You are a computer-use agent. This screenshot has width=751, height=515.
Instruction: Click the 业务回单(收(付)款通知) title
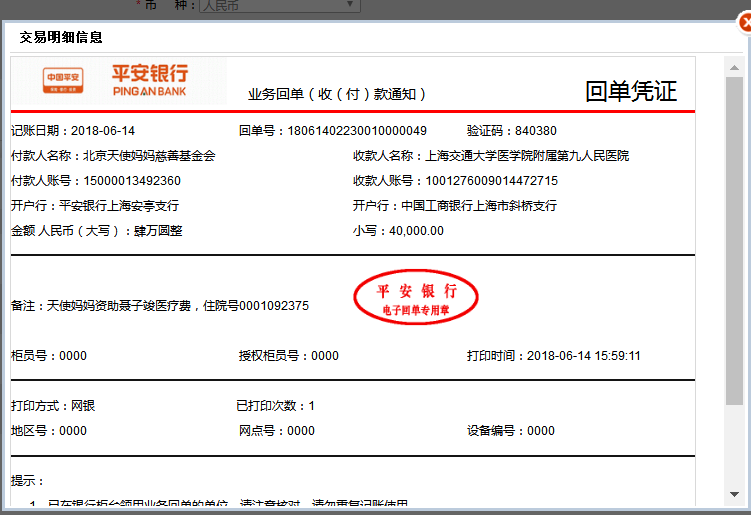[x=336, y=94]
